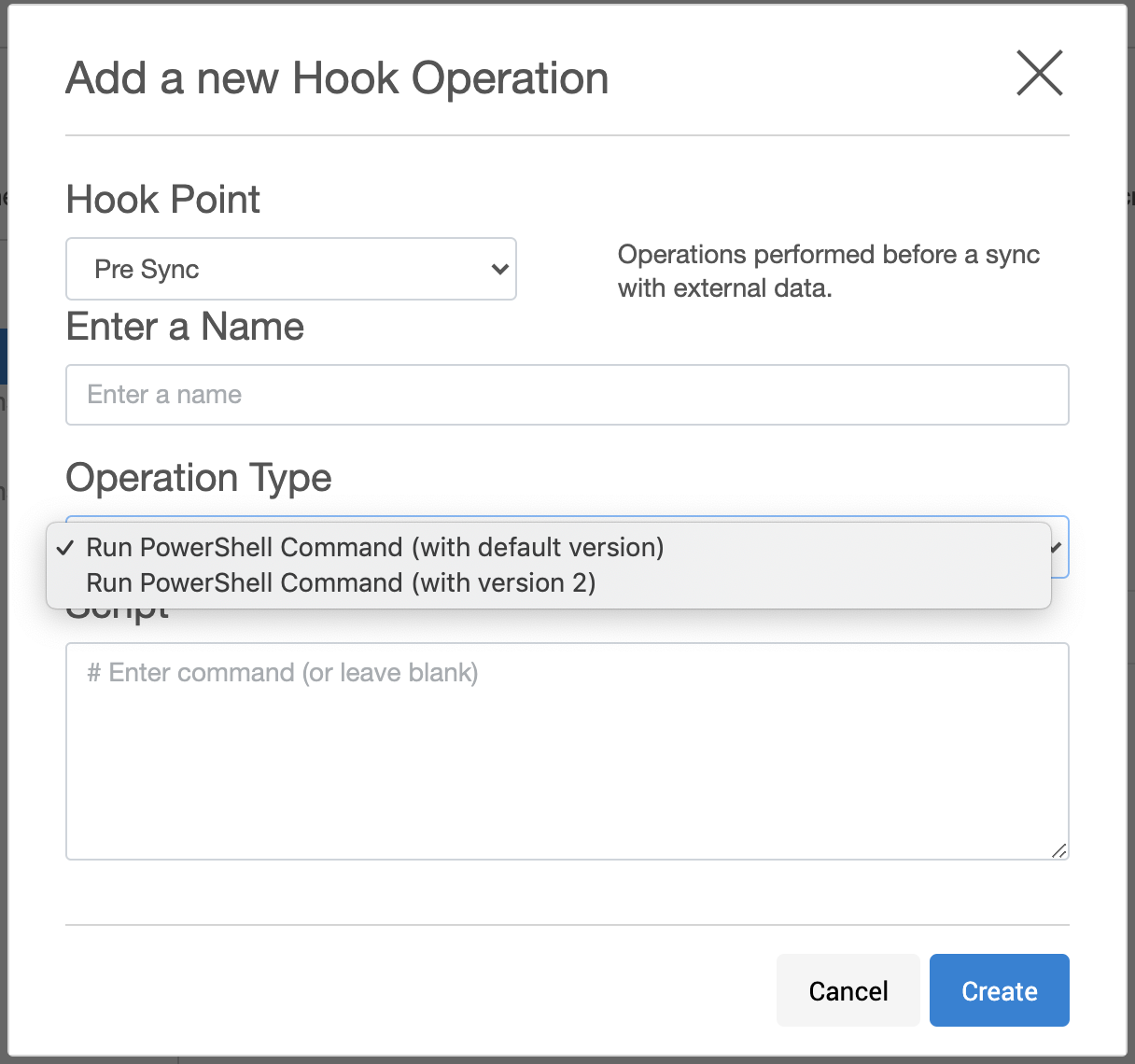Open the Hook Point Pre Sync dropdown

(x=290, y=269)
